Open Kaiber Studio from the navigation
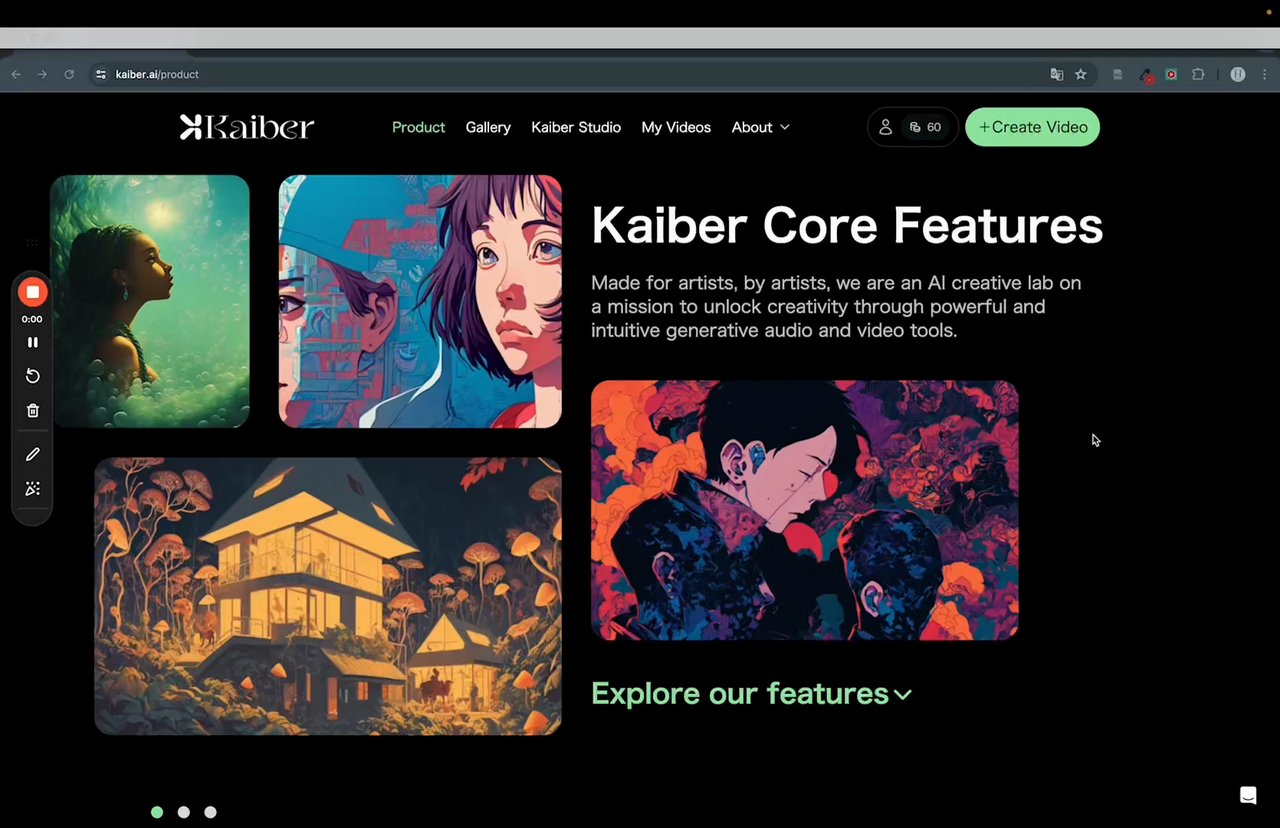The image size is (1280, 828). click(x=576, y=127)
